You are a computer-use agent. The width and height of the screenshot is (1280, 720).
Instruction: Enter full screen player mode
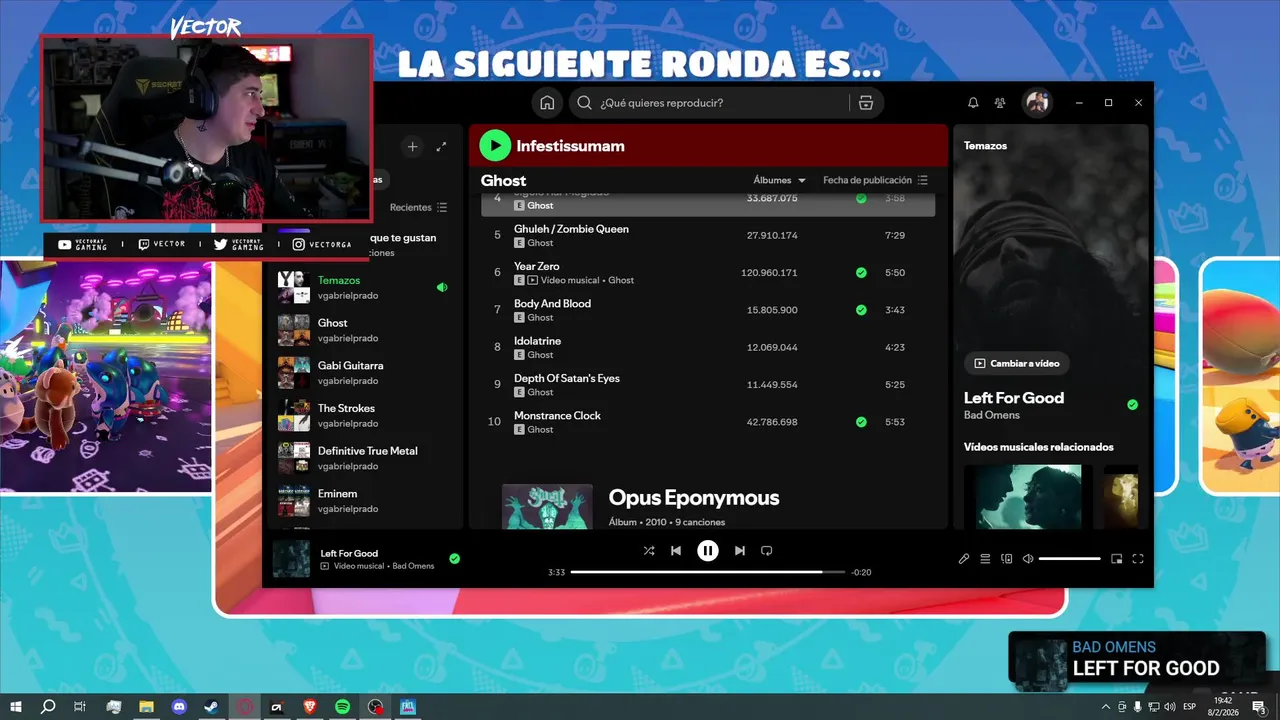[x=1138, y=559]
